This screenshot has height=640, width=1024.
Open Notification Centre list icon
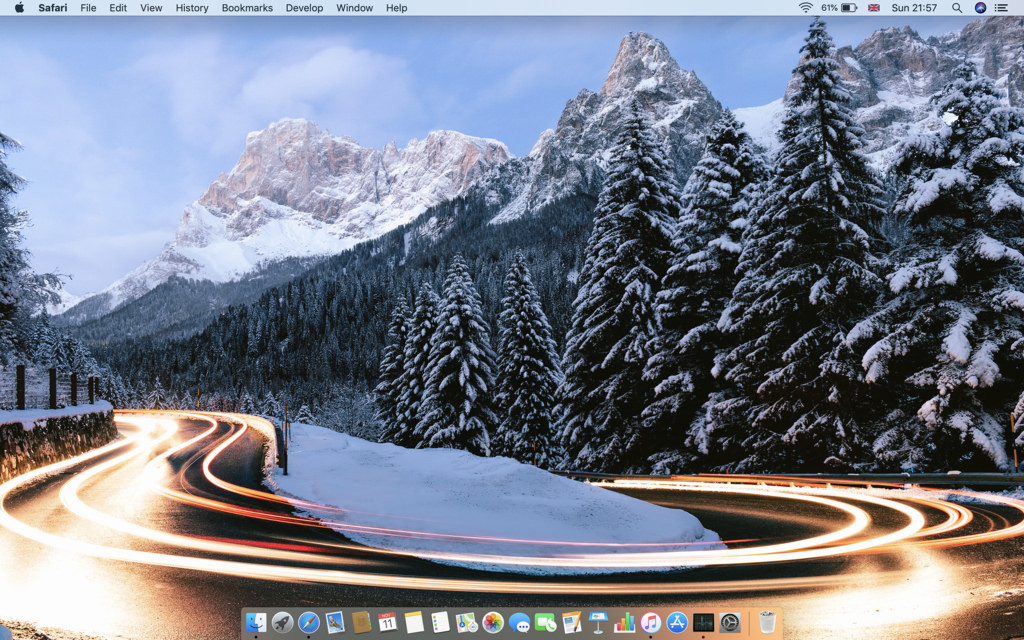click(1001, 8)
